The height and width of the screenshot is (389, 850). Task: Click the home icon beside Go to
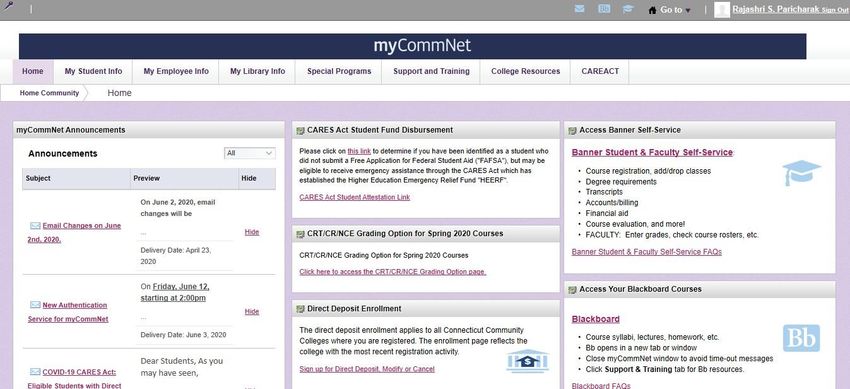tap(652, 10)
